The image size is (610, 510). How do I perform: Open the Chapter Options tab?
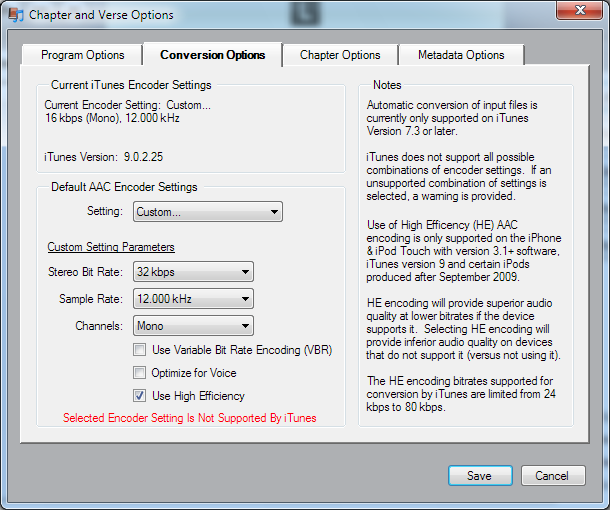[340, 55]
